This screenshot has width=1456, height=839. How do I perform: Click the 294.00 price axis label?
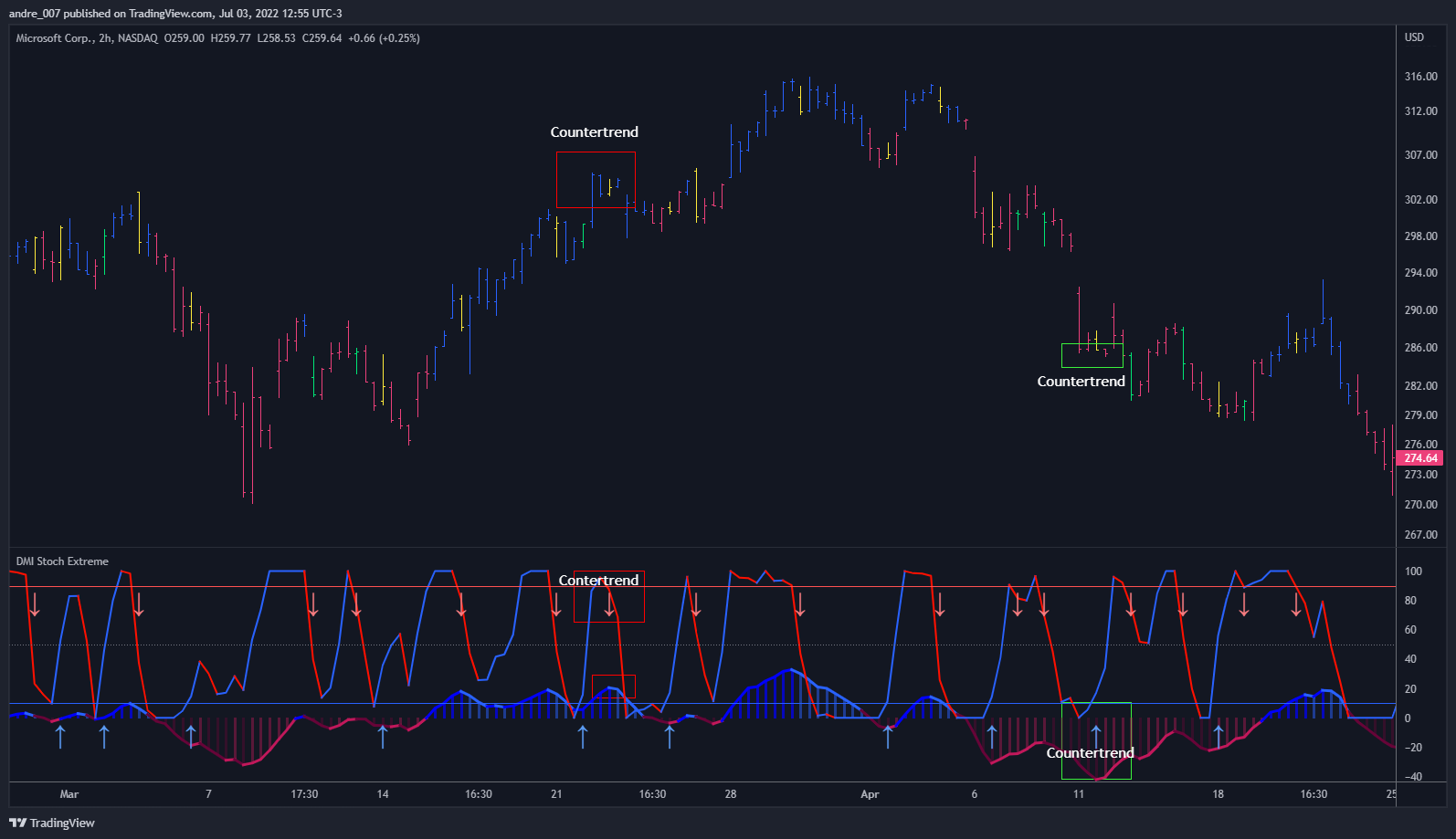pos(1420,273)
